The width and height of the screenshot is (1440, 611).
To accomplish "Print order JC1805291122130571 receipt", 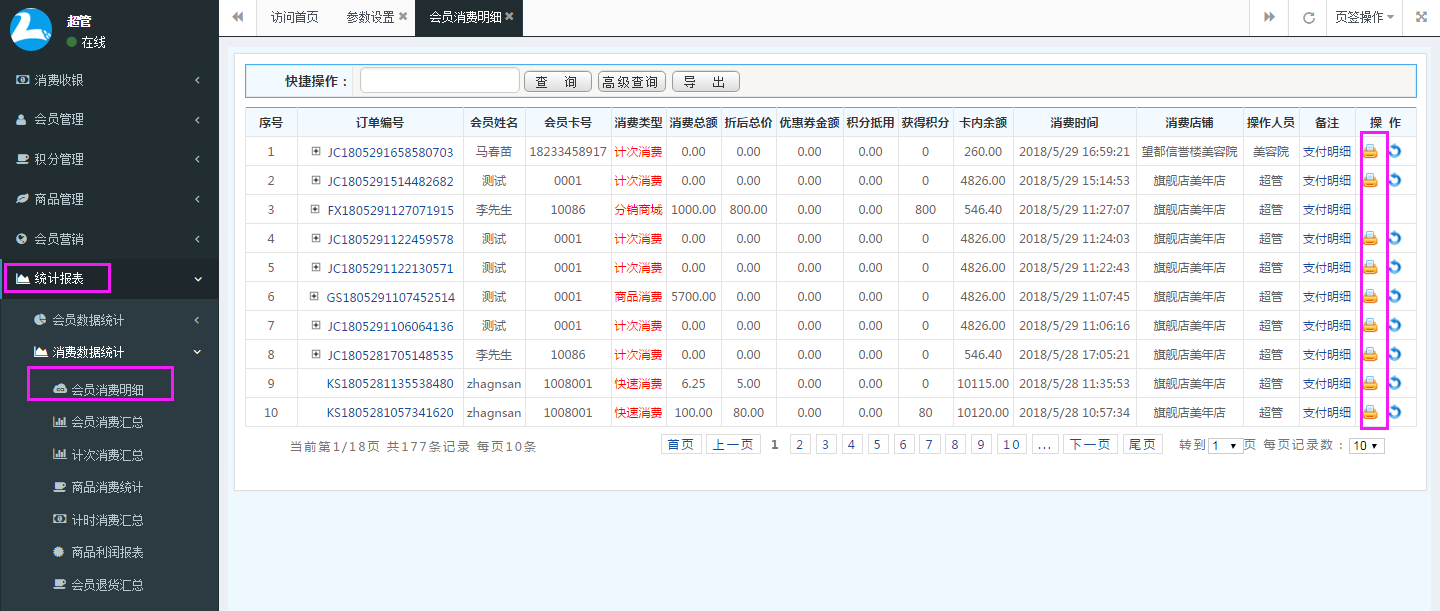I will pos(1371,268).
